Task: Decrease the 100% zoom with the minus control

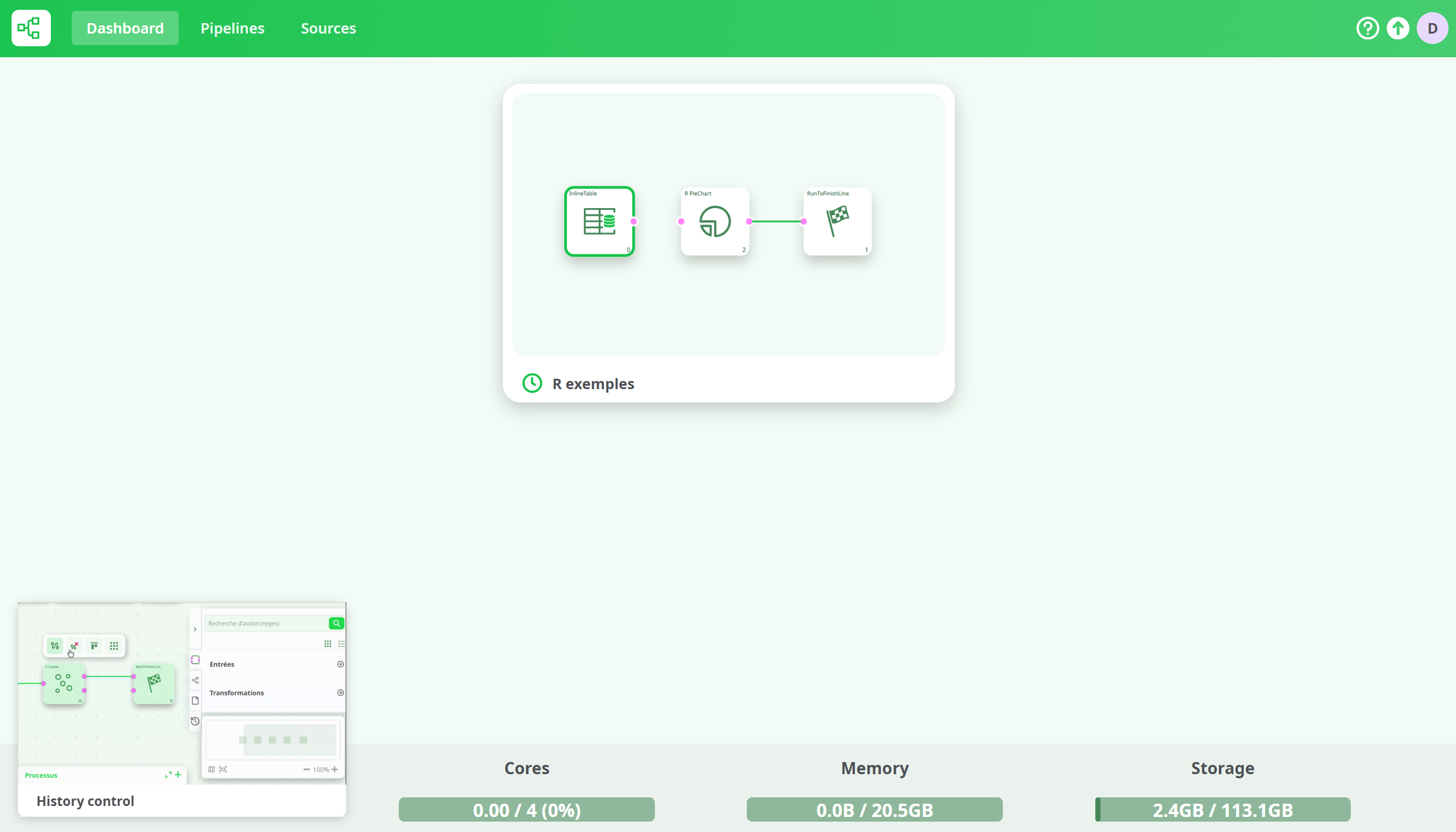Action: click(x=306, y=770)
